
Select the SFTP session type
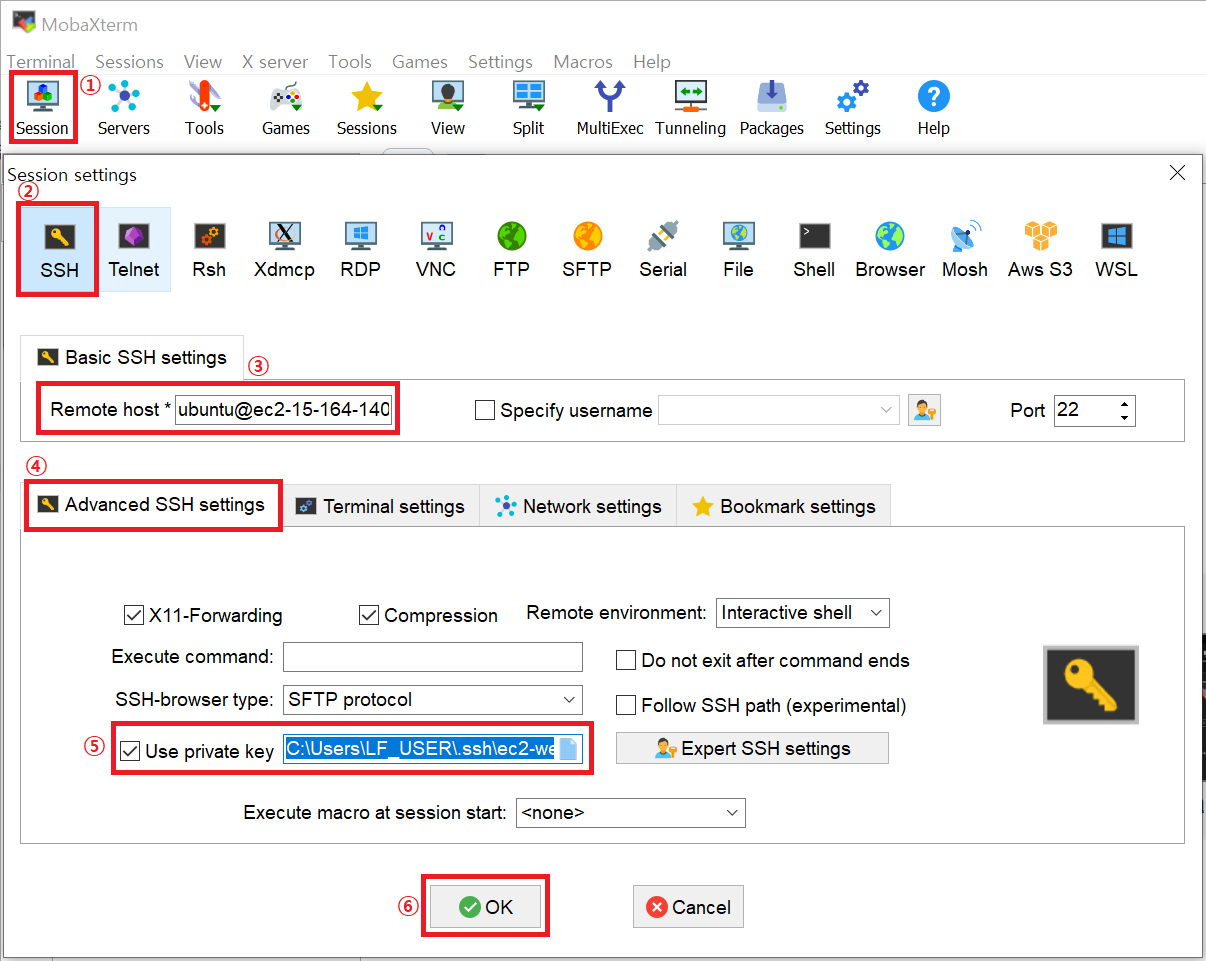pyautogui.click(x=587, y=250)
